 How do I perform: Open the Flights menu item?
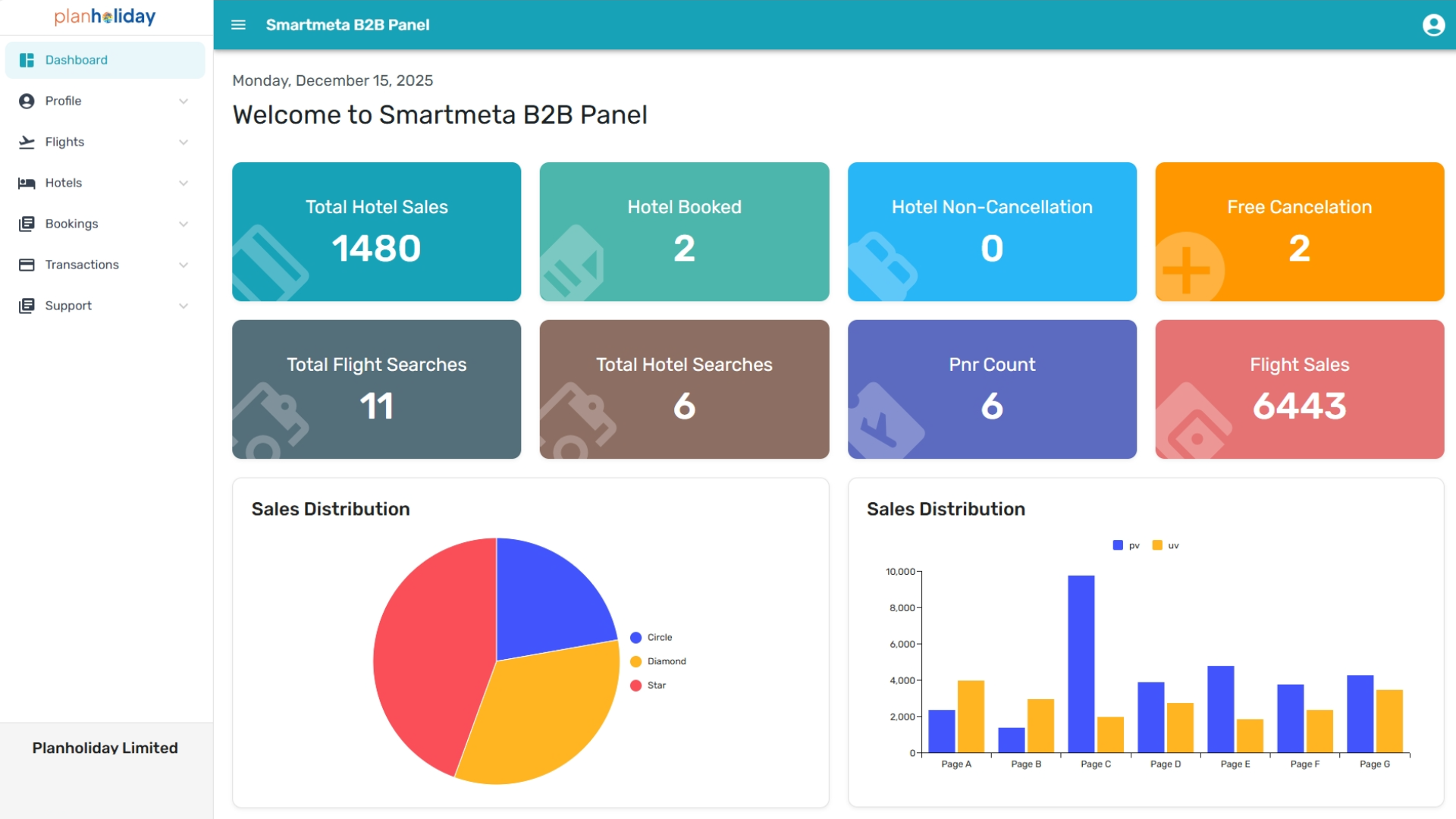click(x=105, y=142)
